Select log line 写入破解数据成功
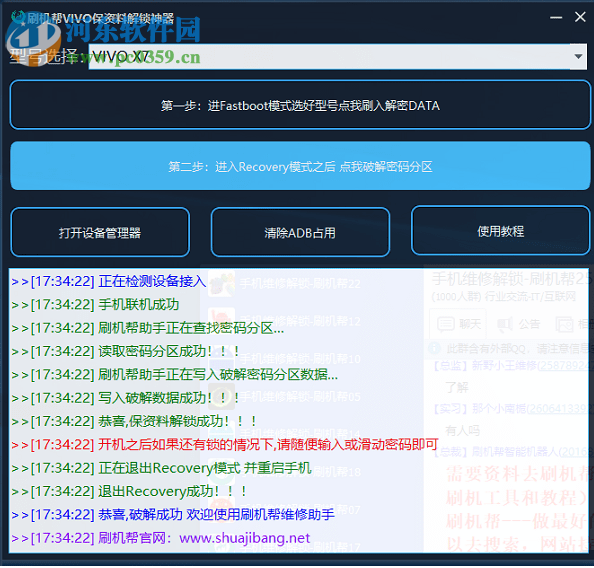This screenshot has height=568, width=594. point(125,398)
